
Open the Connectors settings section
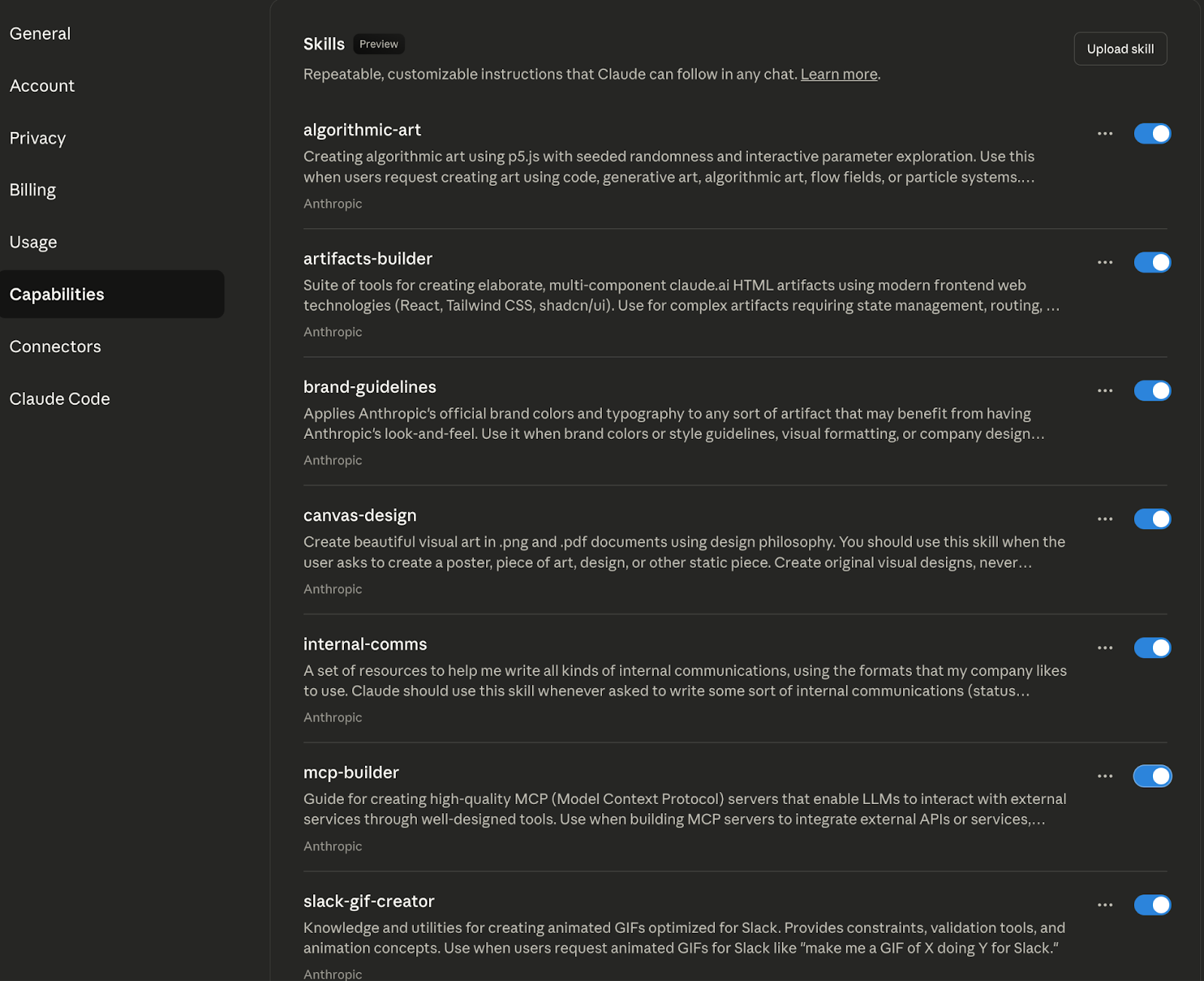coord(56,347)
